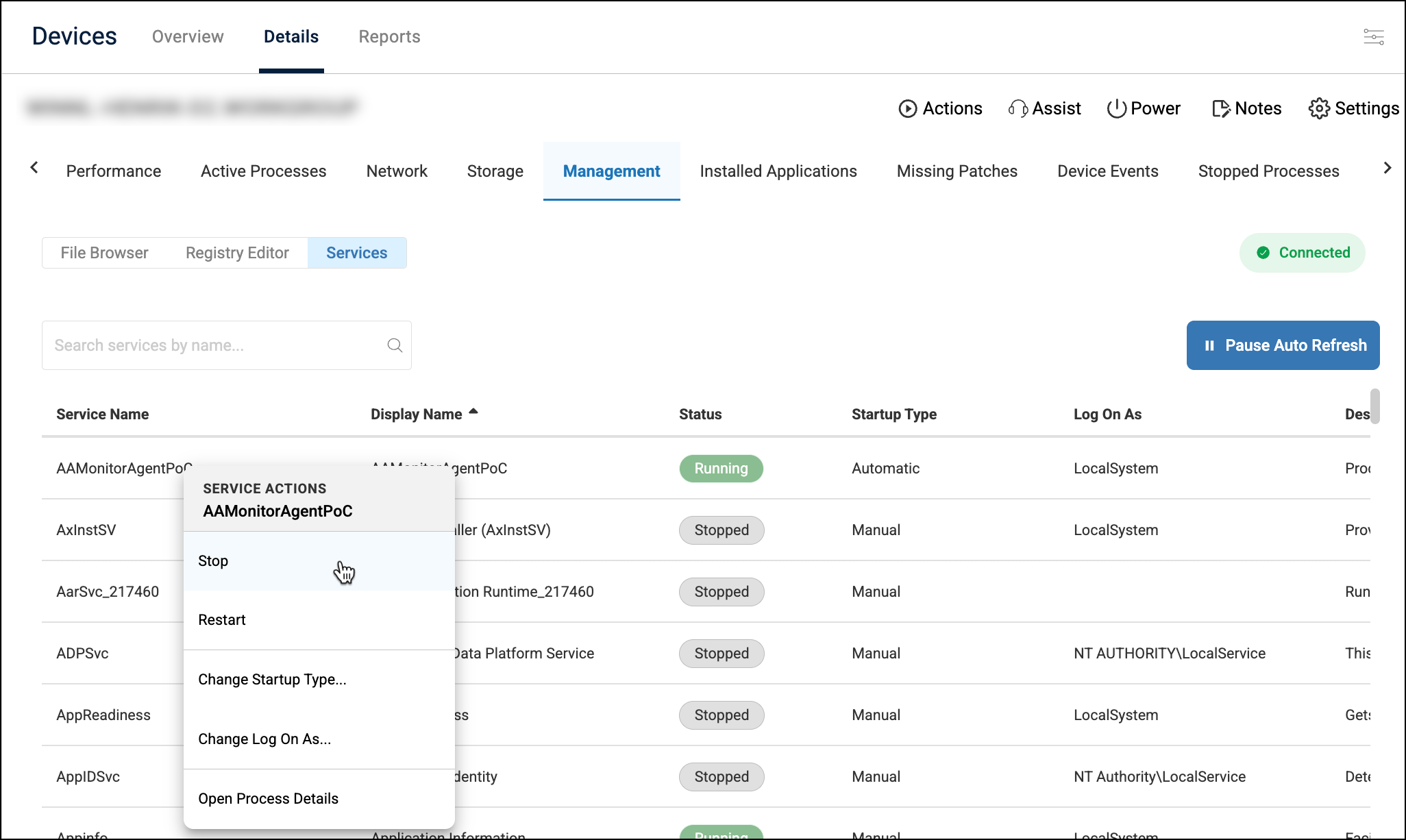
Task: Click the Automatic startup type cell
Action: [886, 469]
